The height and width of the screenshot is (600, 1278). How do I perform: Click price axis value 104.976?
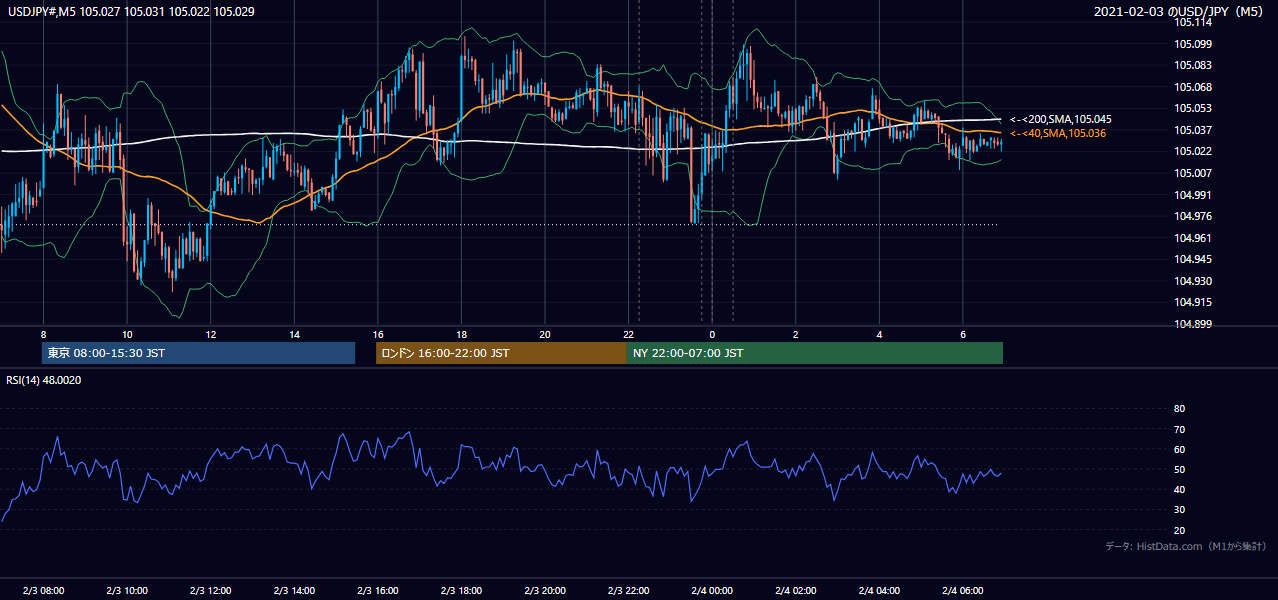tap(1193, 216)
